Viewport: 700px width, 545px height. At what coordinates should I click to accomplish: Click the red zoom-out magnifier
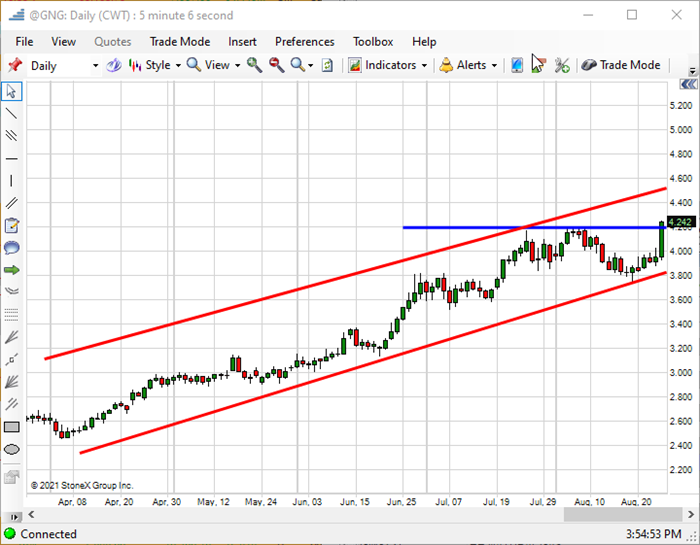click(x=276, y=65)
